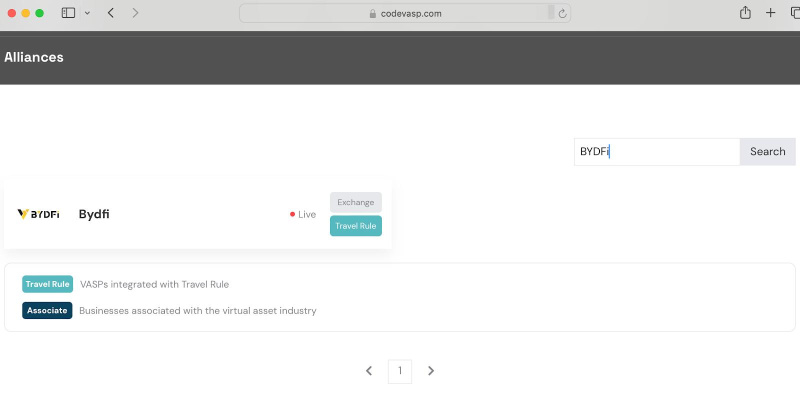This screenshot has width=800, height=395.
Task: Open the BYDFi logo thumbnail
Action: (x=38, y=214)
